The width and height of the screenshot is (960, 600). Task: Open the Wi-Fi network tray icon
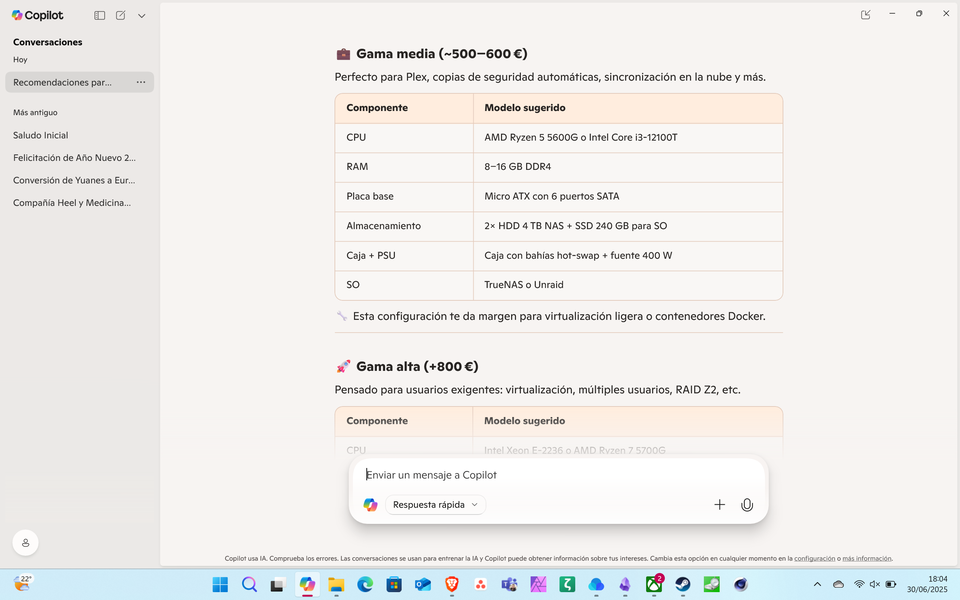[x=859, y=585]
